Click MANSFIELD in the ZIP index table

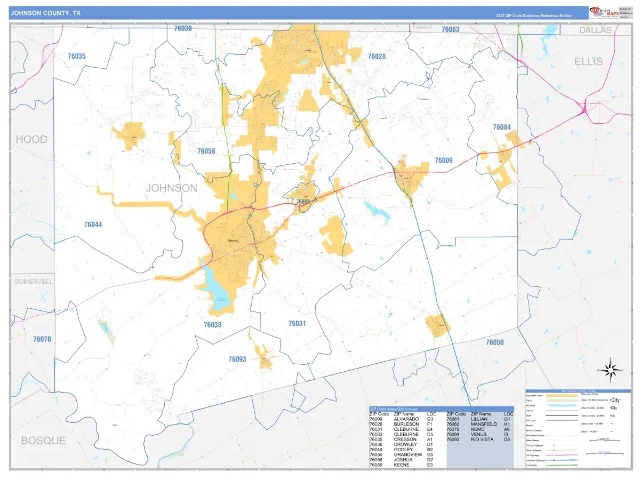(x=484, y=424)
